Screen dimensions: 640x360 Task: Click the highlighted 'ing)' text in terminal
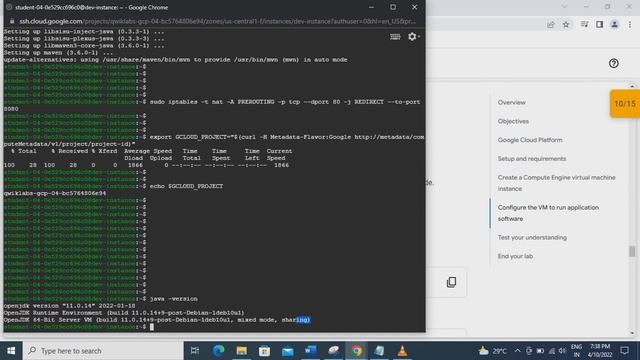click(x=303, y=320)
